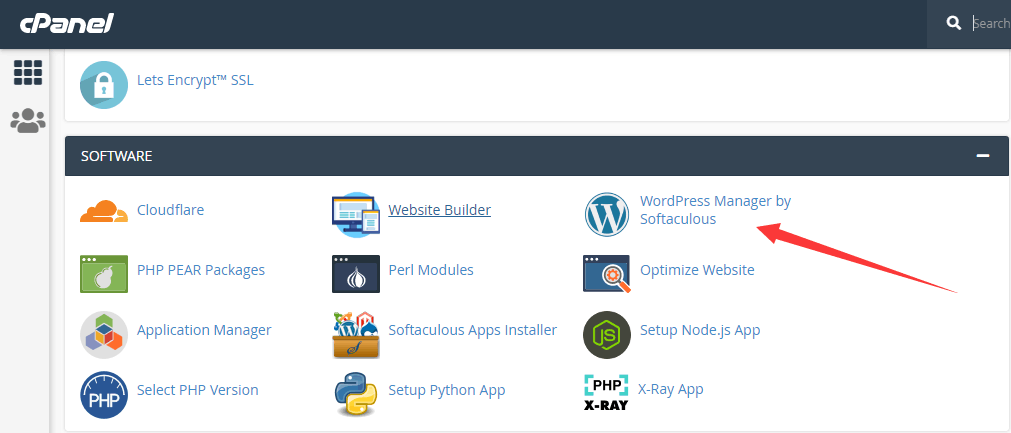Open the Setup Node.js App link

(700, 330)
